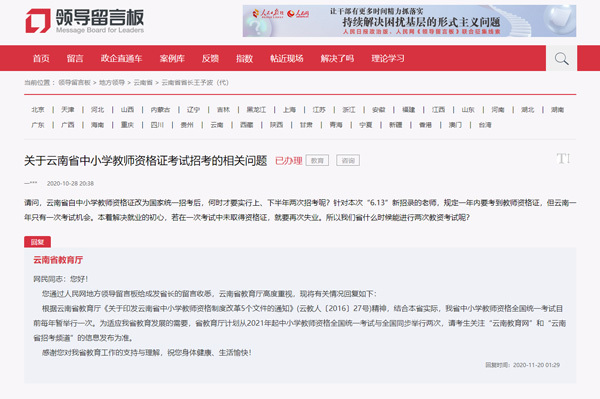Select 江苏 in the province list

click(319, 110)
